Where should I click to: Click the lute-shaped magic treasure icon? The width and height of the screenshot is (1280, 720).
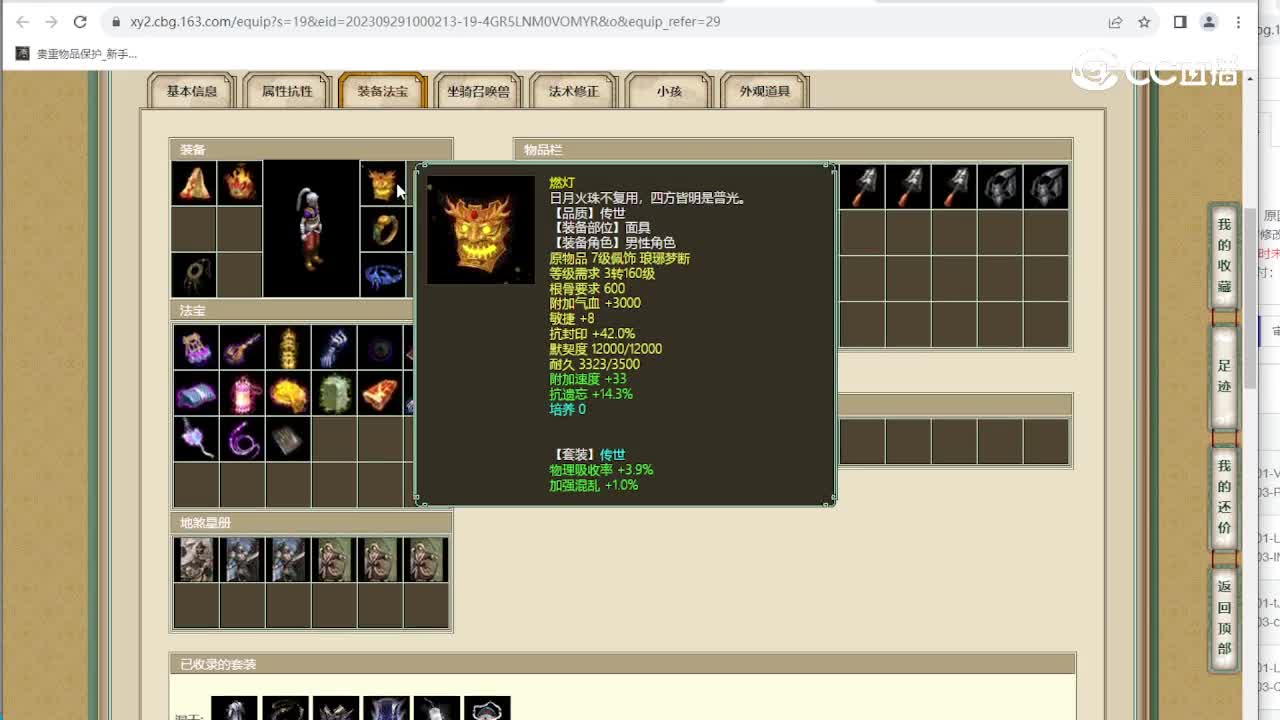(x=242, y=347)
